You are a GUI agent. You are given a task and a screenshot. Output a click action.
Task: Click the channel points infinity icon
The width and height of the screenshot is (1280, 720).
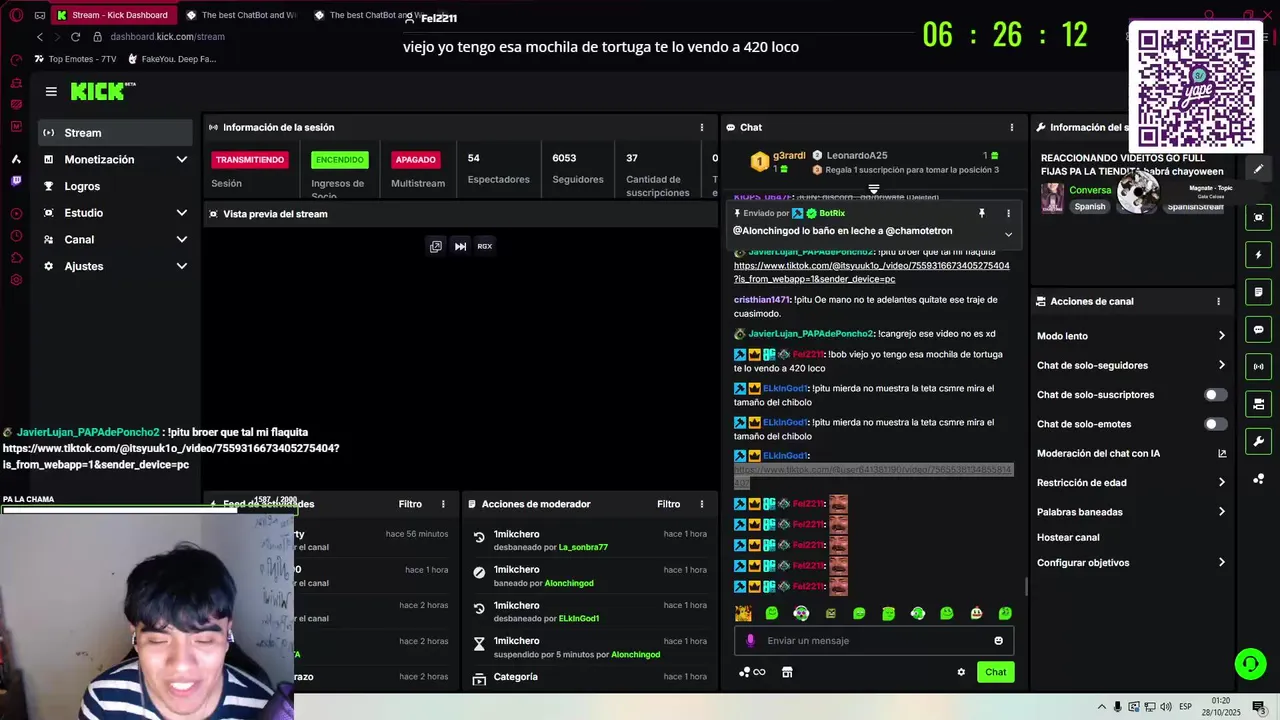(x=752, y=672)
